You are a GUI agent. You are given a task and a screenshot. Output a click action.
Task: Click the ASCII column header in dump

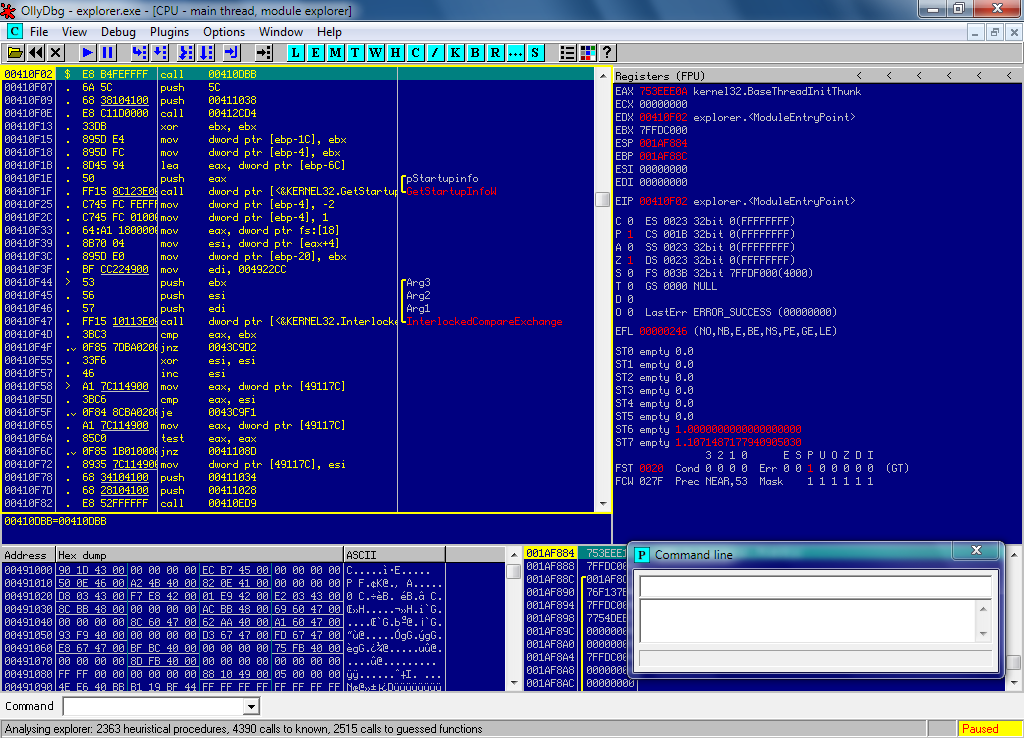(x=394, y=555)
